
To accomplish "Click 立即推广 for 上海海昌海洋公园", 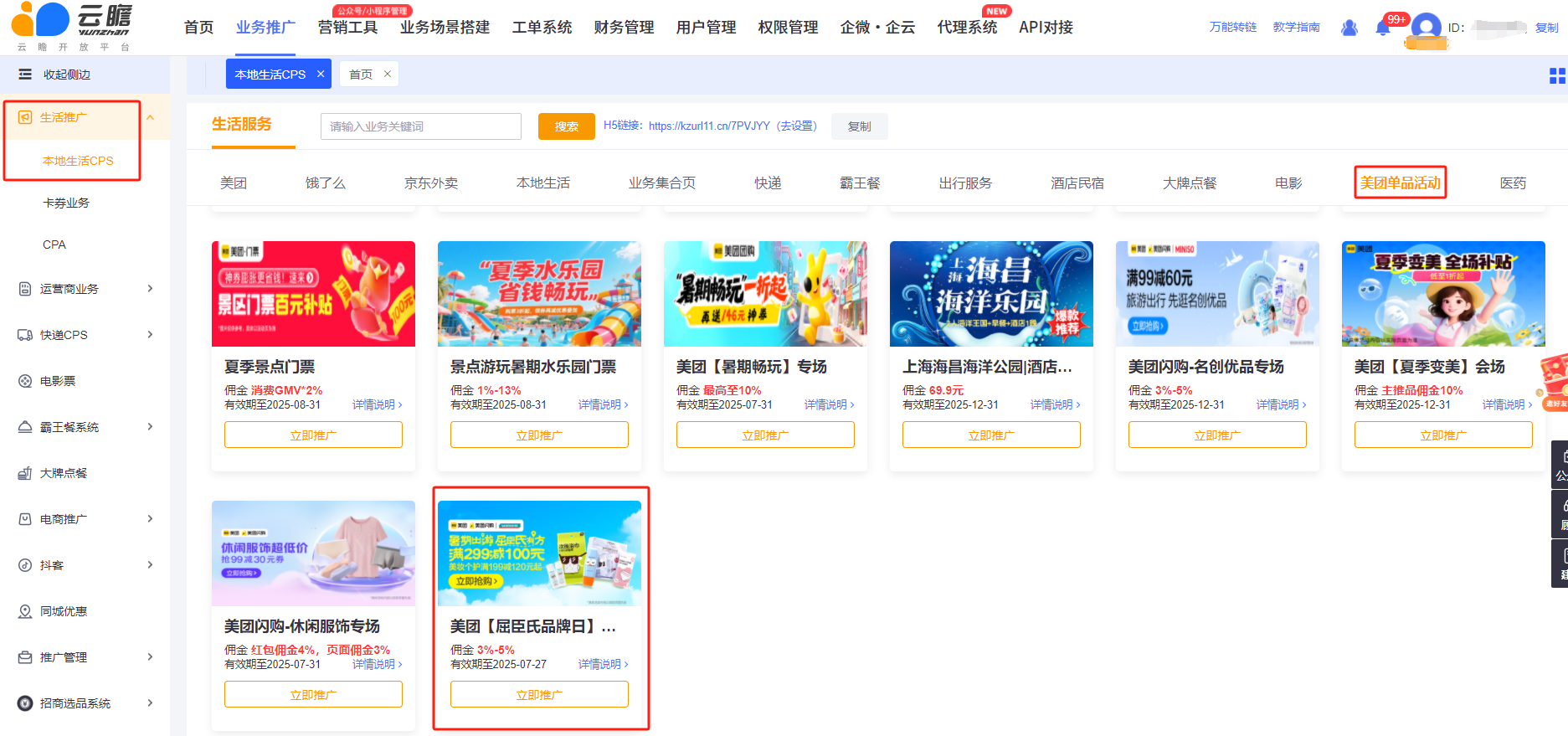I will [x=991, y=435].
